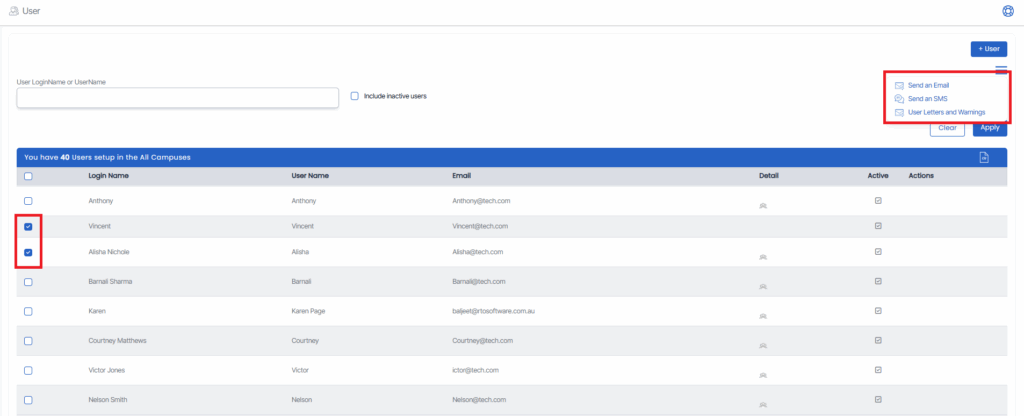This screenshot has width=1024, height=416.
Task: Select the Barnali Sharma row checkbox
Action: tap(28, 282)
